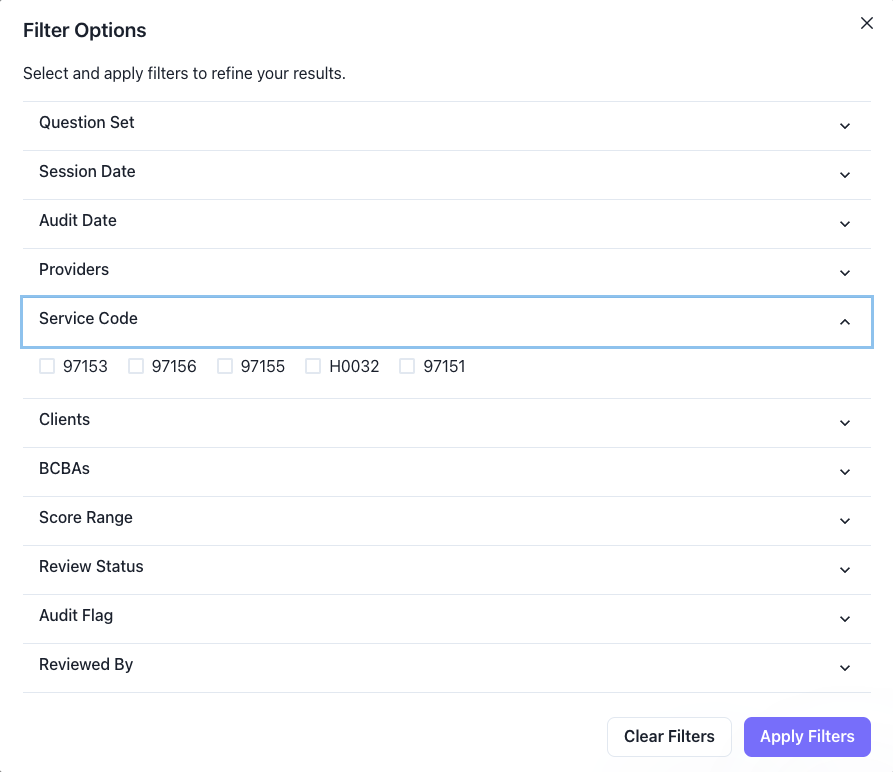Expand the Audit Flag filter section
Screen dimensions: 893x772
click(x=446, y=619)
